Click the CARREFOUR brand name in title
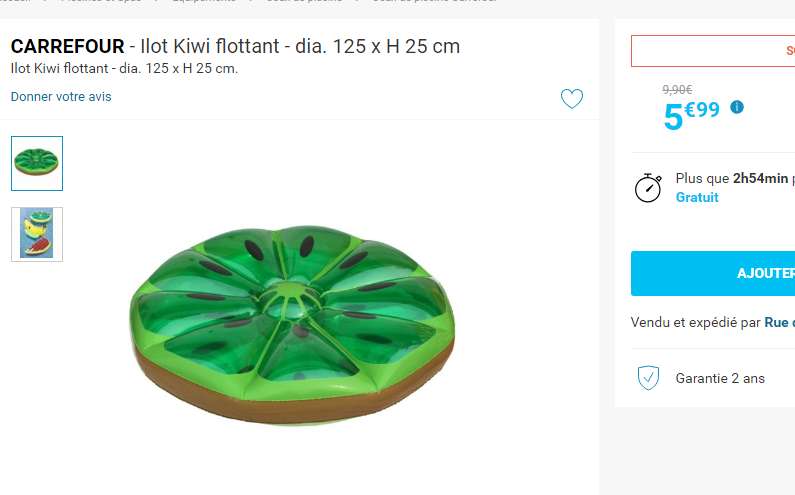The image size is (795, 495). tap(67, 46)
